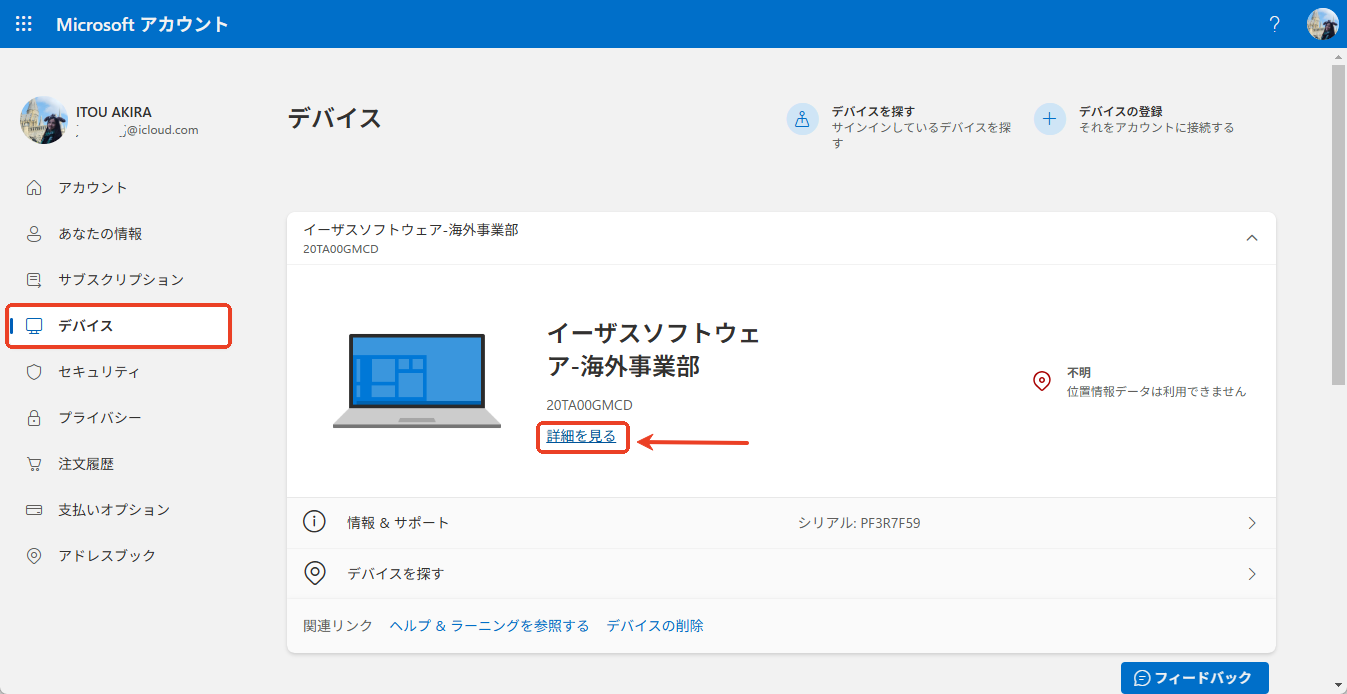
Task: Click the セキュリティ shield icon in sidebar
Action: tap(35, 371)
